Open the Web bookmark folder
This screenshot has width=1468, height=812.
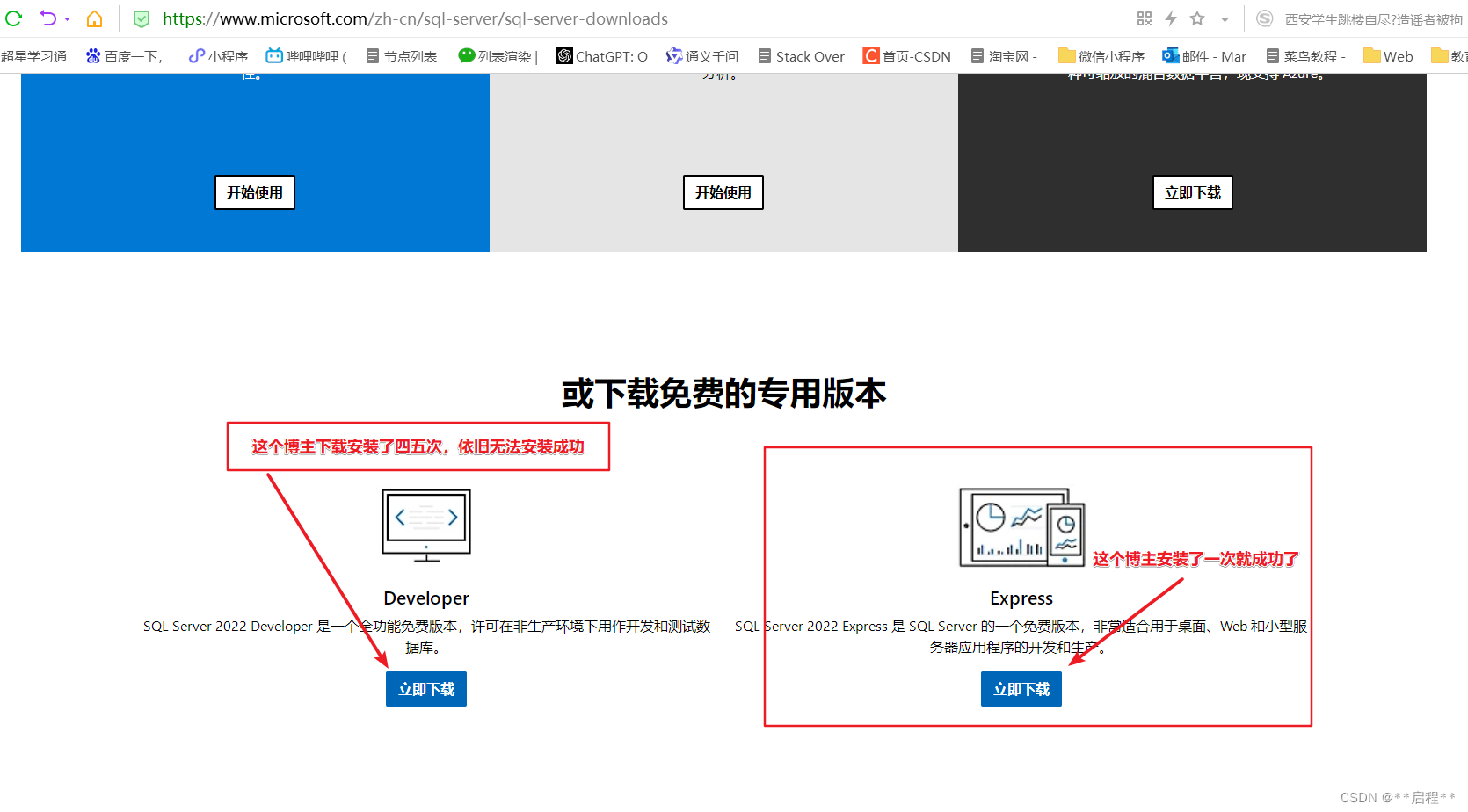point(1388,56)
